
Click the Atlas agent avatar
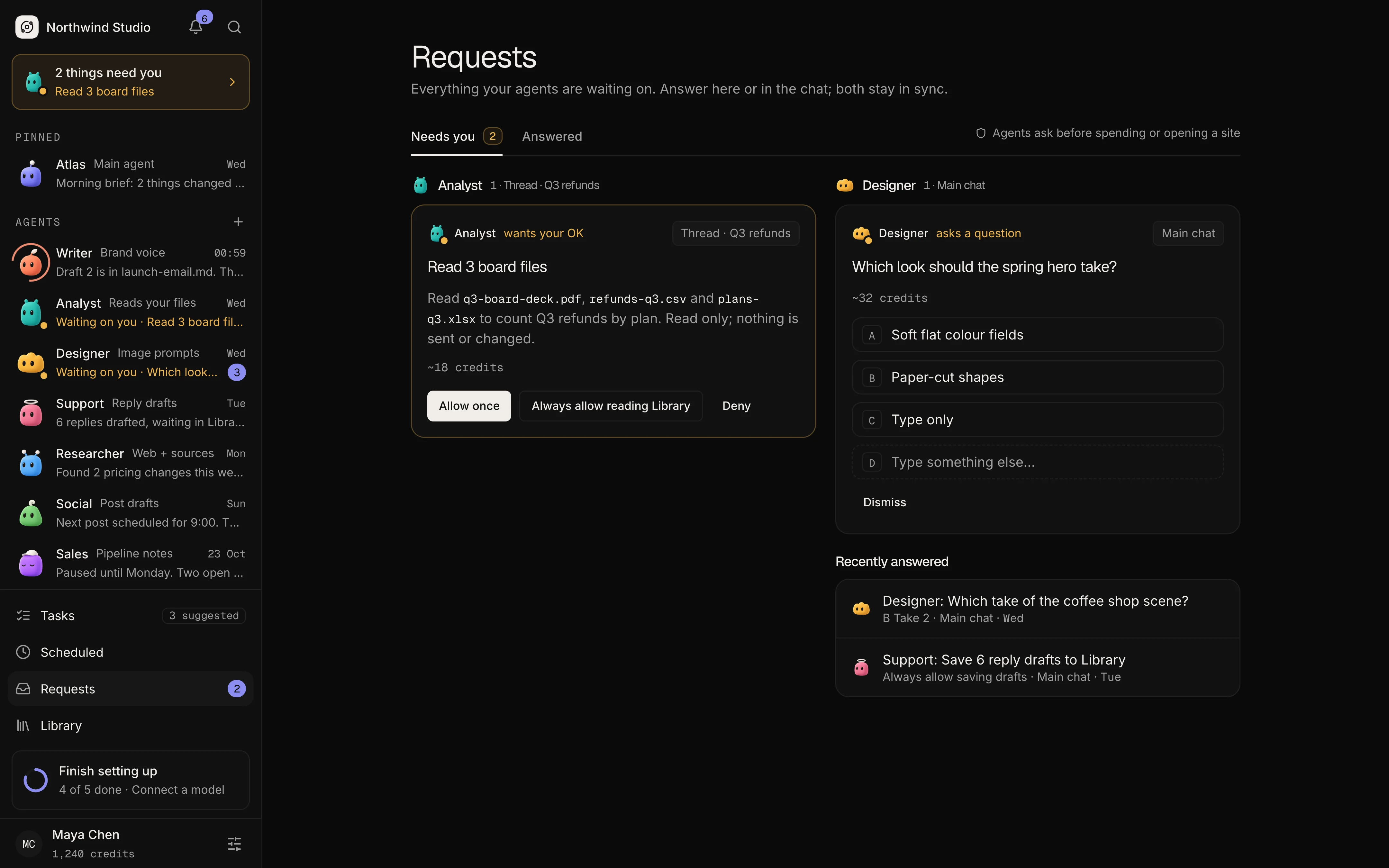[x=31, y=173]
